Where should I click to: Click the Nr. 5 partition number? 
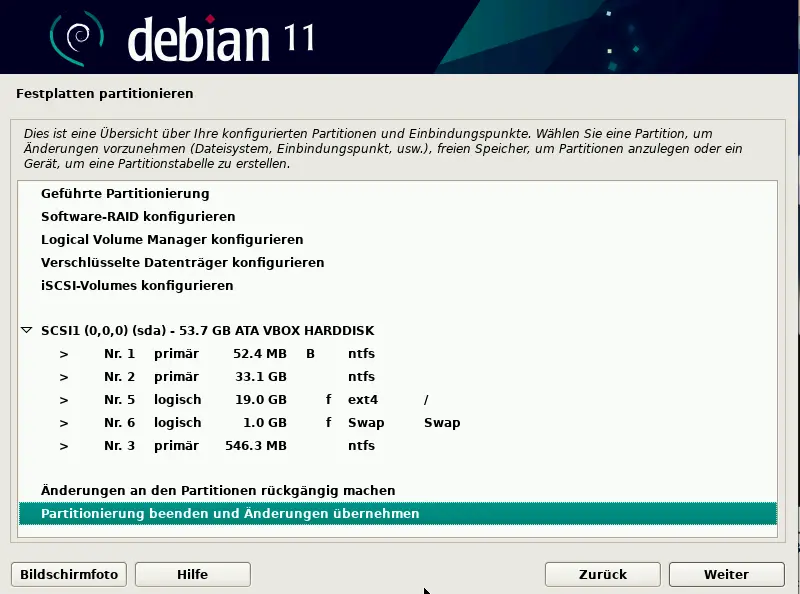(119, 400)
